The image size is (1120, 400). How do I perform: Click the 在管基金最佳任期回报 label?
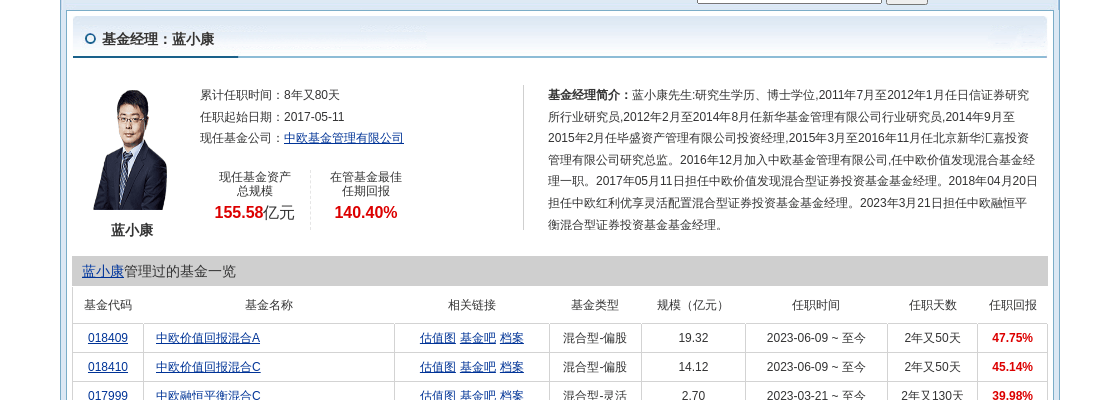[x=366, y=184]
